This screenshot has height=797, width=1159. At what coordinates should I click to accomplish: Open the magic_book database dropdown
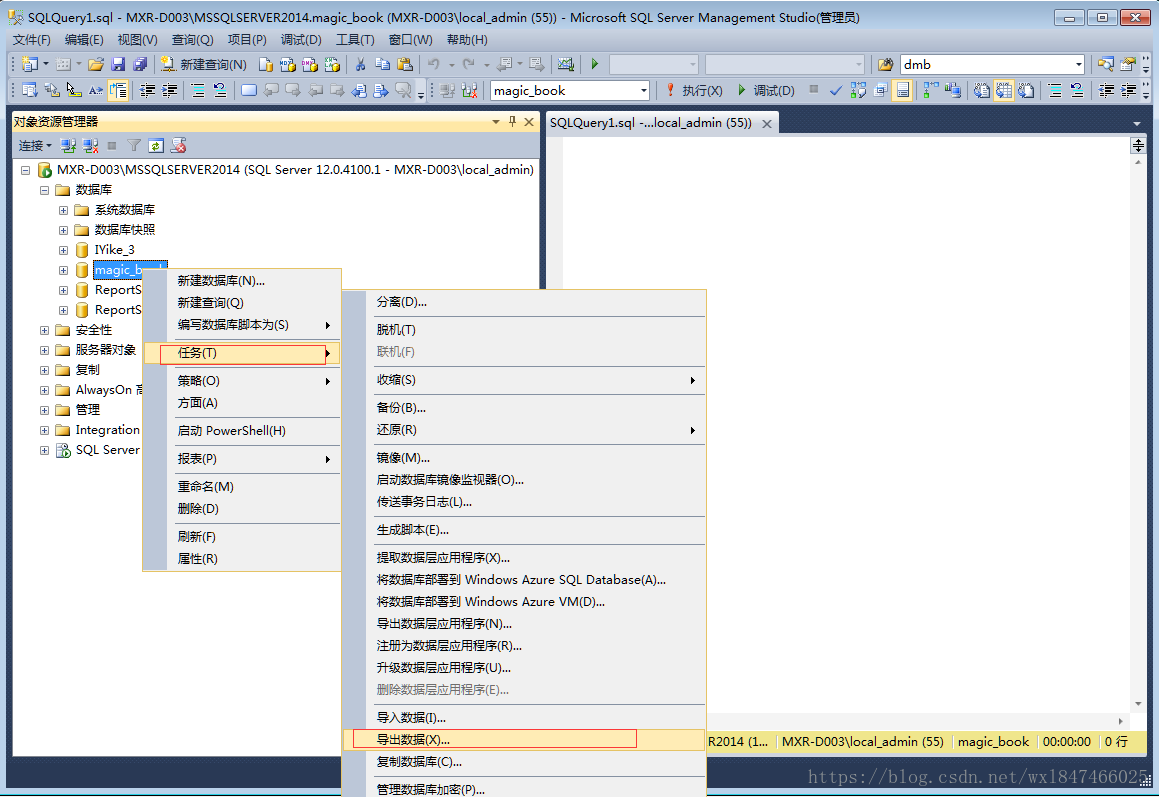click(643, 90)
